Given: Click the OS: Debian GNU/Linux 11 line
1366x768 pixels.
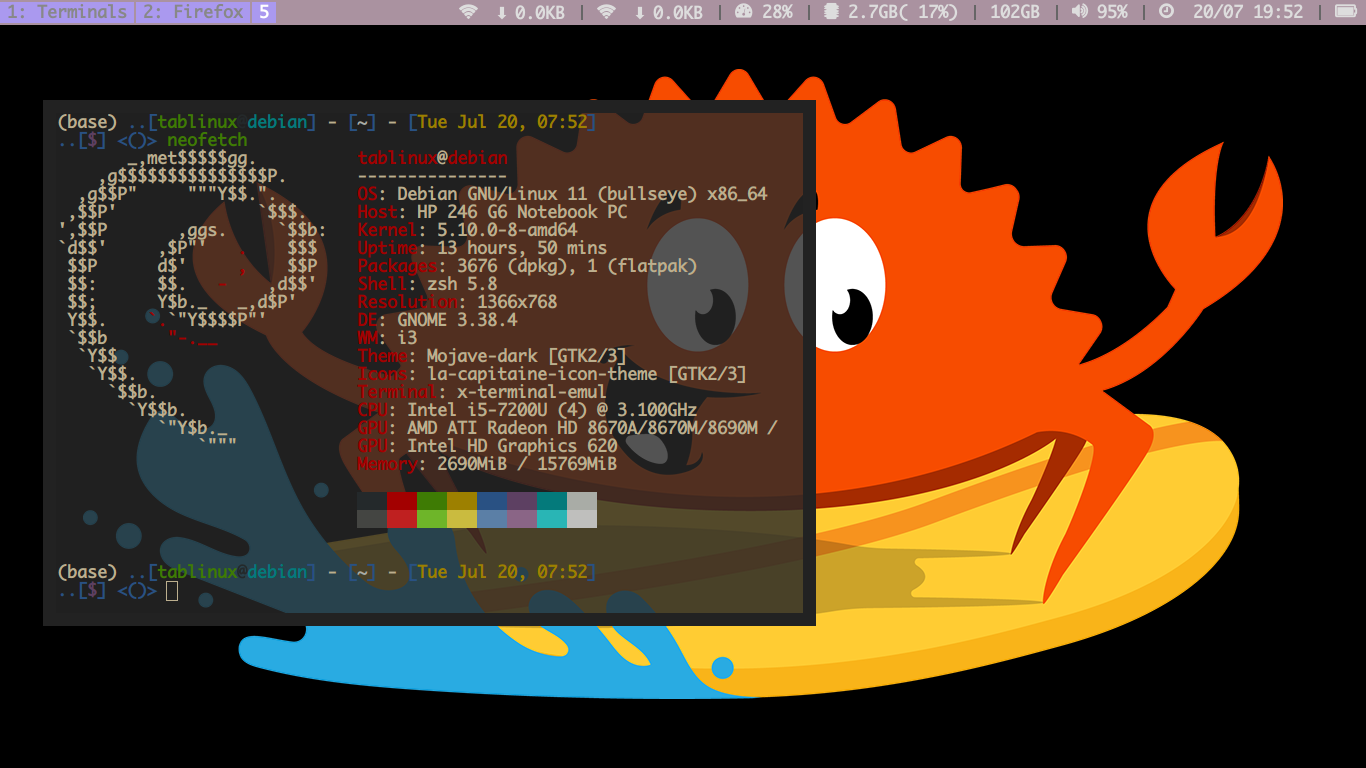Looking at the screenshot, I should 562,194.
